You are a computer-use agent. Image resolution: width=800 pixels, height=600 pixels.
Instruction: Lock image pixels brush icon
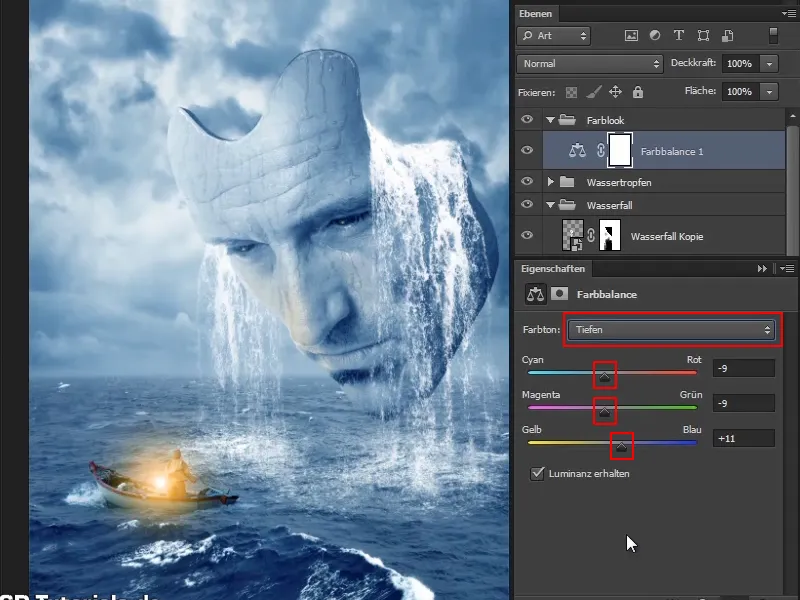tap(593, 92)
